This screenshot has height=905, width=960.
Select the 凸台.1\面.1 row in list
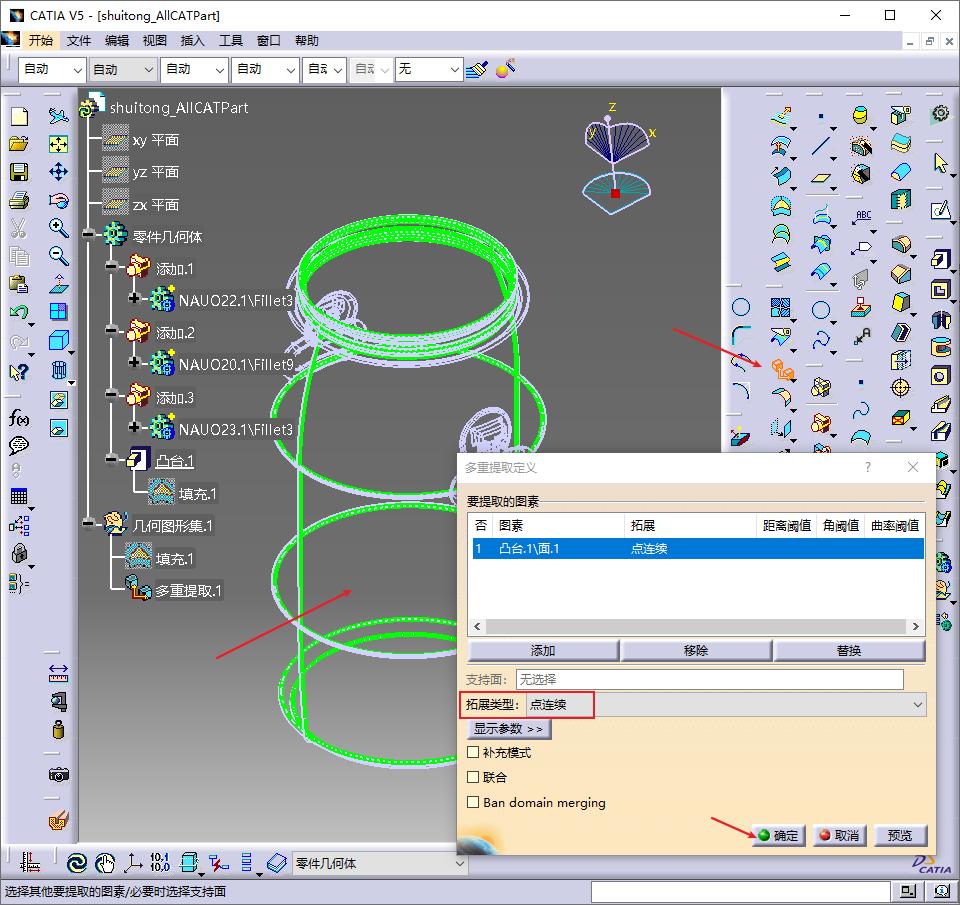tap(698, 549)
